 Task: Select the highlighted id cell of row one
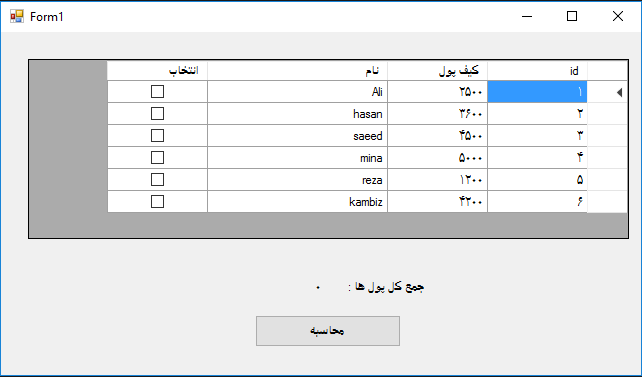point(537,92)
